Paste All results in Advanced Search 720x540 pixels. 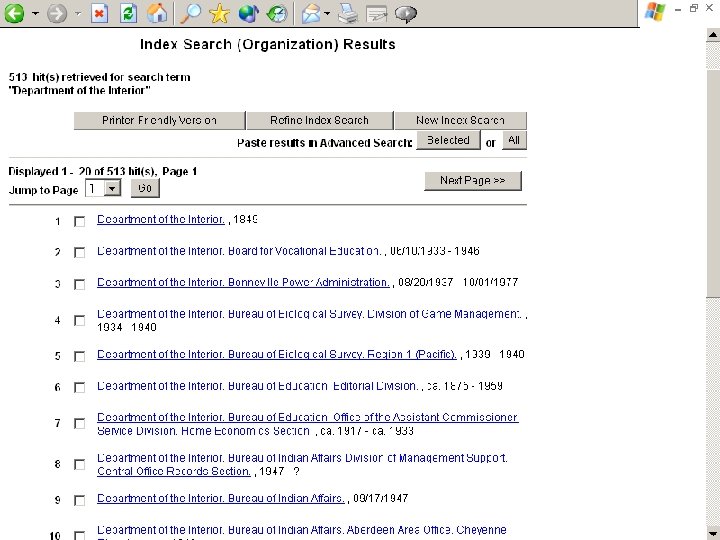point(514,140)
